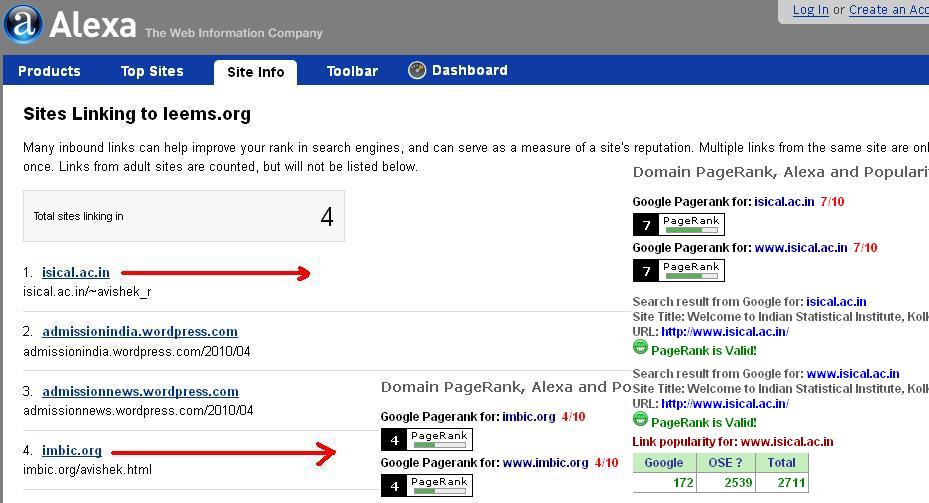Click PageRank 4 badge for imbic.org
Image resolution: width=929 pixels, height=503 pixels.
427,440
